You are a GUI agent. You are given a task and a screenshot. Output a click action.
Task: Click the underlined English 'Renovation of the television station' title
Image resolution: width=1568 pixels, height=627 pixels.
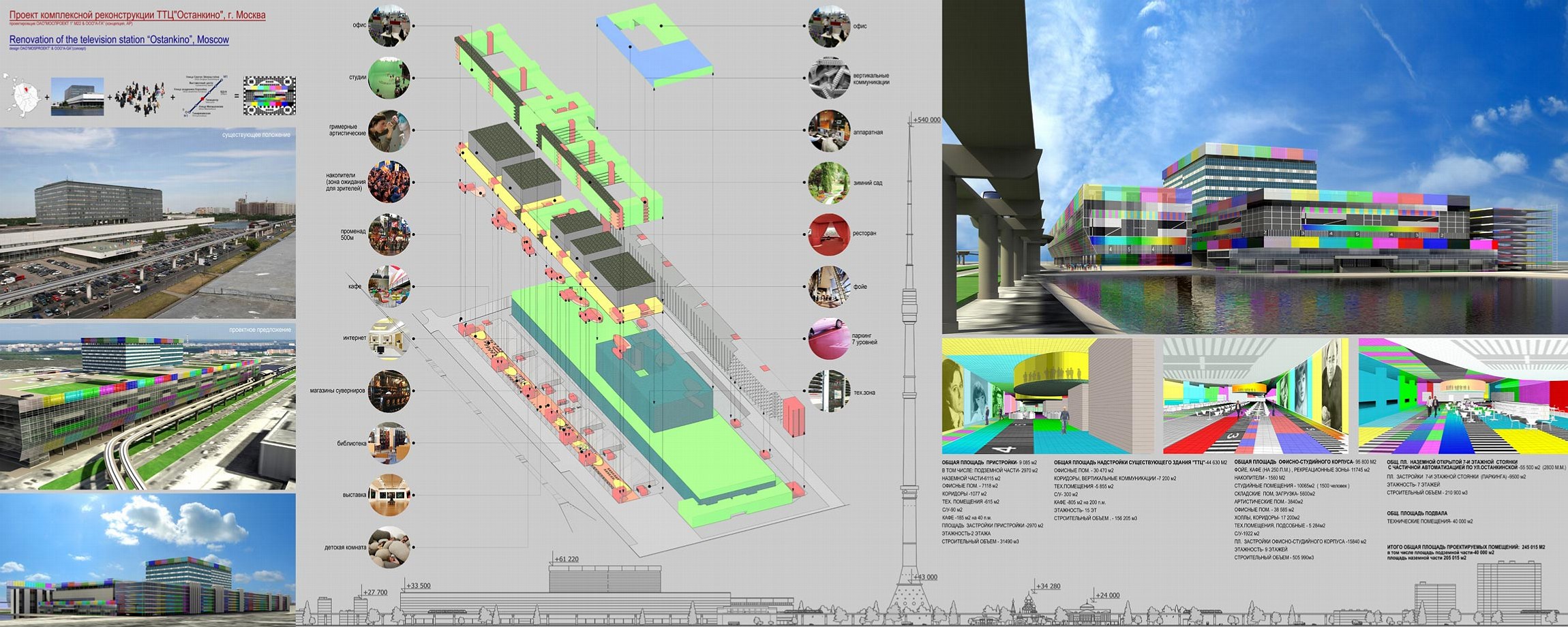(119, 40)
